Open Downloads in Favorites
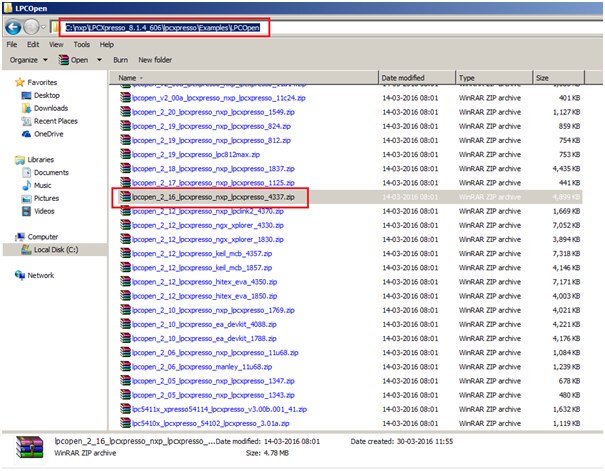This screenshot has height=471, width=605. pyautogui.click(x=45, y=108)
